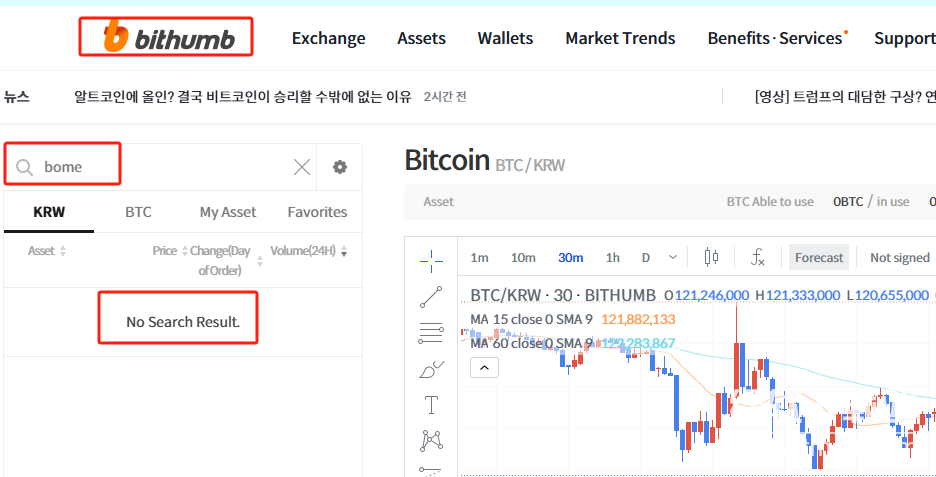Select the 1h chart interval

tap(612, 257)
